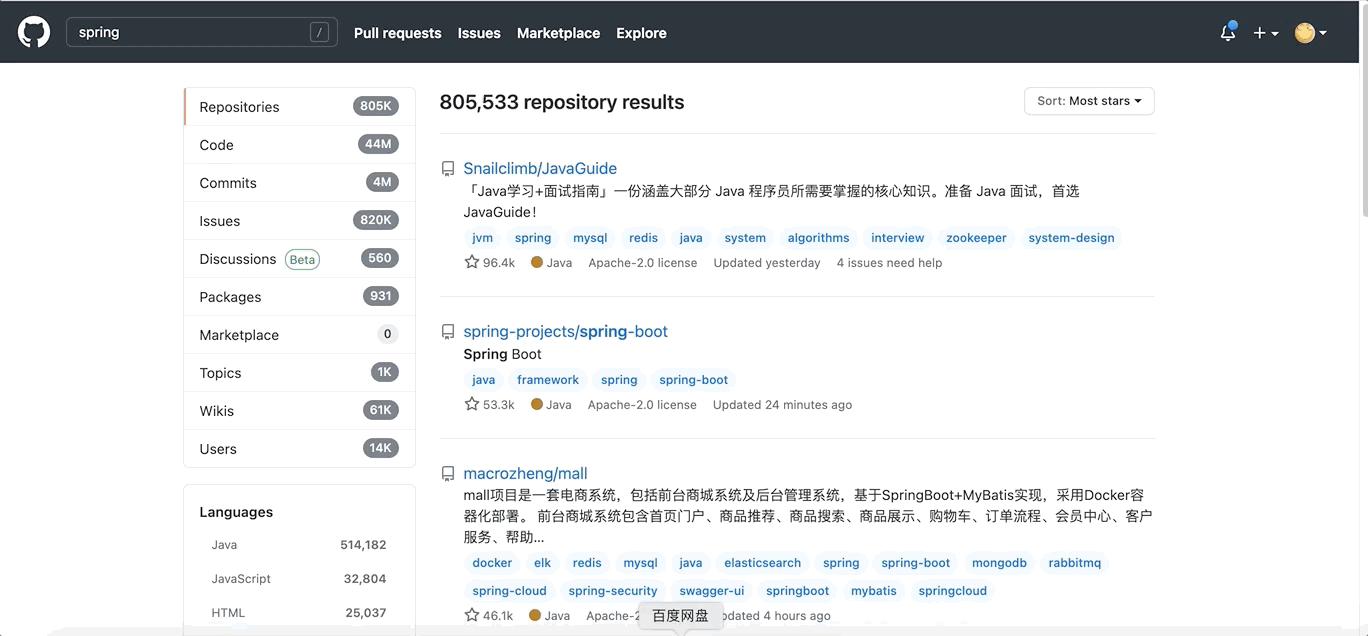The image size is (1368, 636).
Task: Click the repo icon beside spring-projects/spring-boot
Action: 448,332
